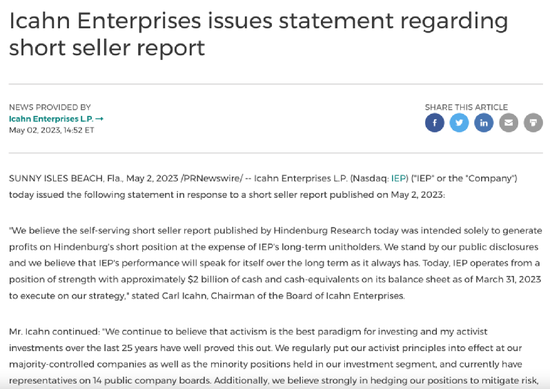
Task: Open the IEP Nasdaq ticker link
Action: click(x=398, y=179)
